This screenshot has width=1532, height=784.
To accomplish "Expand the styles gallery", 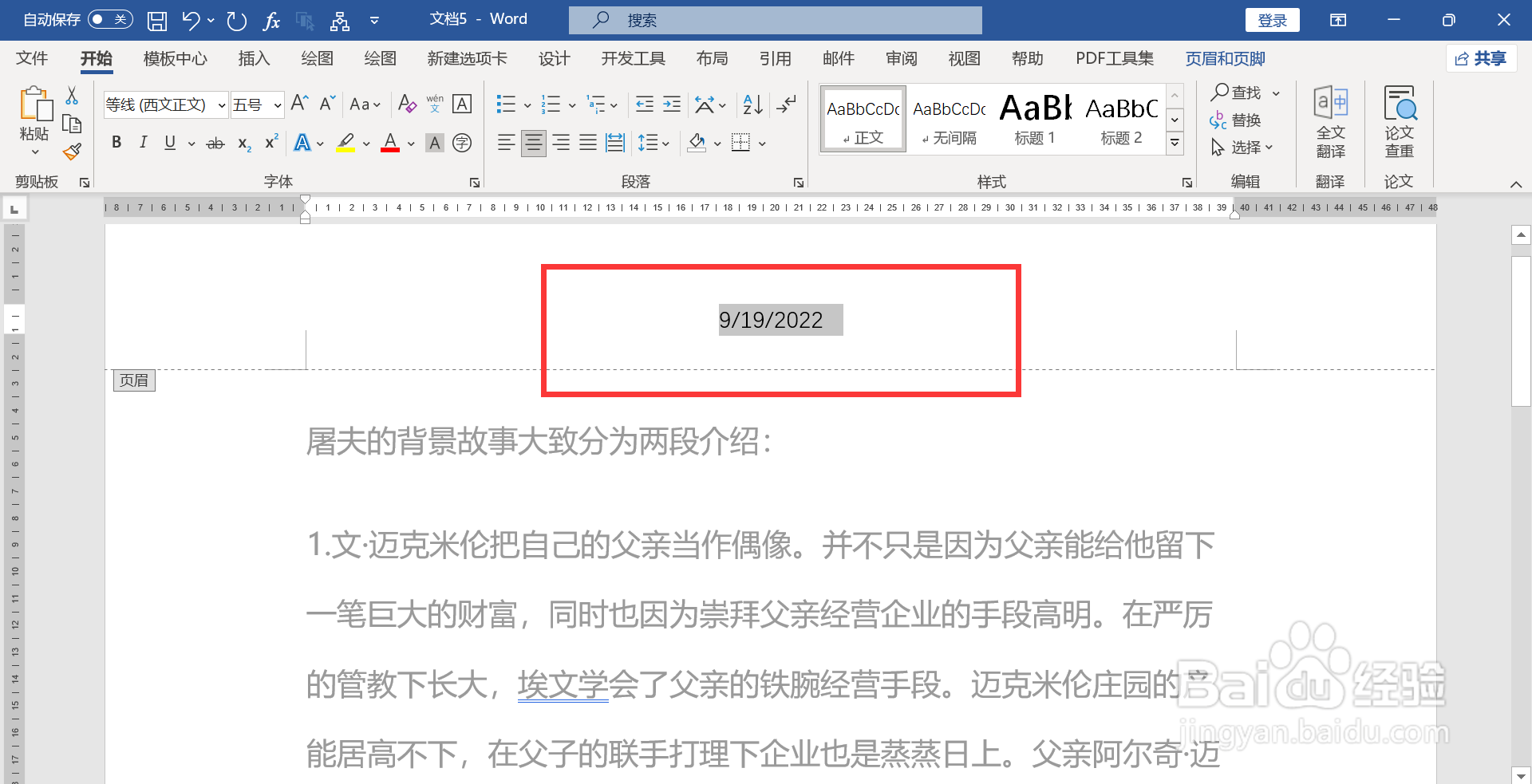I will tap(1175, 144).
